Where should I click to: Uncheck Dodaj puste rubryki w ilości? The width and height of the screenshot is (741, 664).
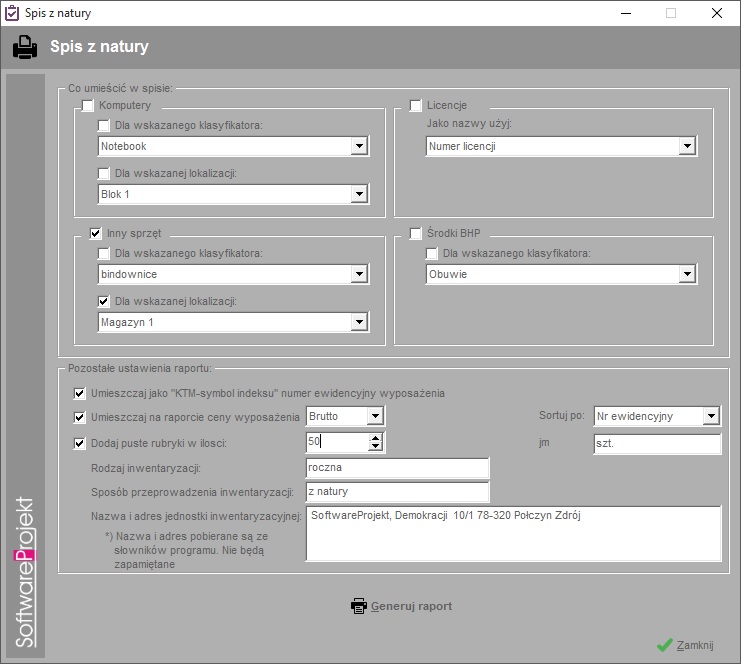[x=79, y=443]
